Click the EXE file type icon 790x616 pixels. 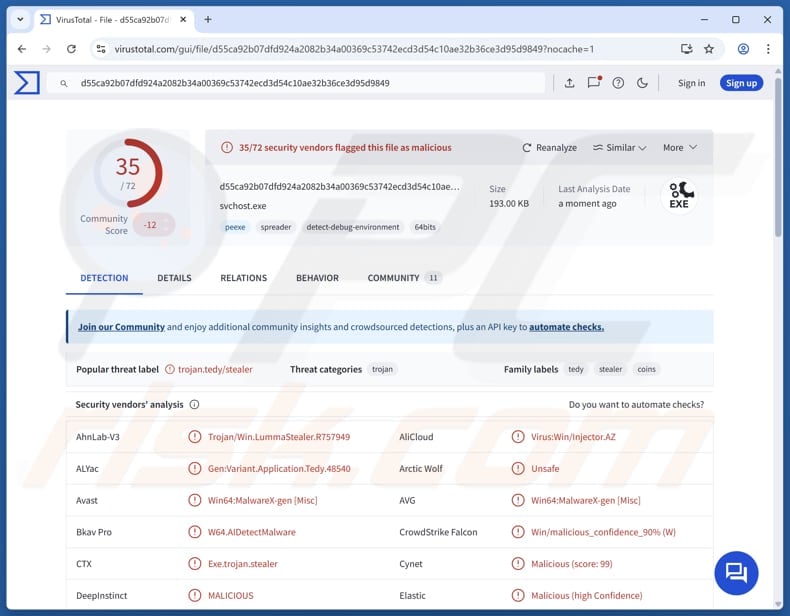pyautogui.click(x=679, y=195)
